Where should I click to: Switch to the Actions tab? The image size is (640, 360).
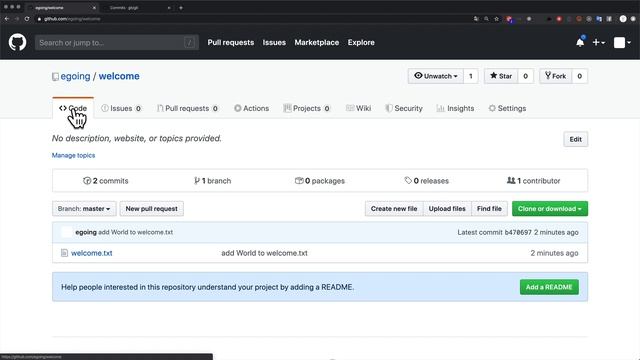click(x=251, y=109)
